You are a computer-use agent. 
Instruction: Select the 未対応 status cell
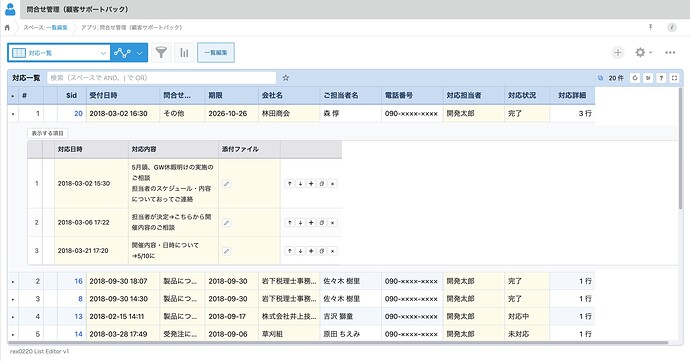point(527,334)
